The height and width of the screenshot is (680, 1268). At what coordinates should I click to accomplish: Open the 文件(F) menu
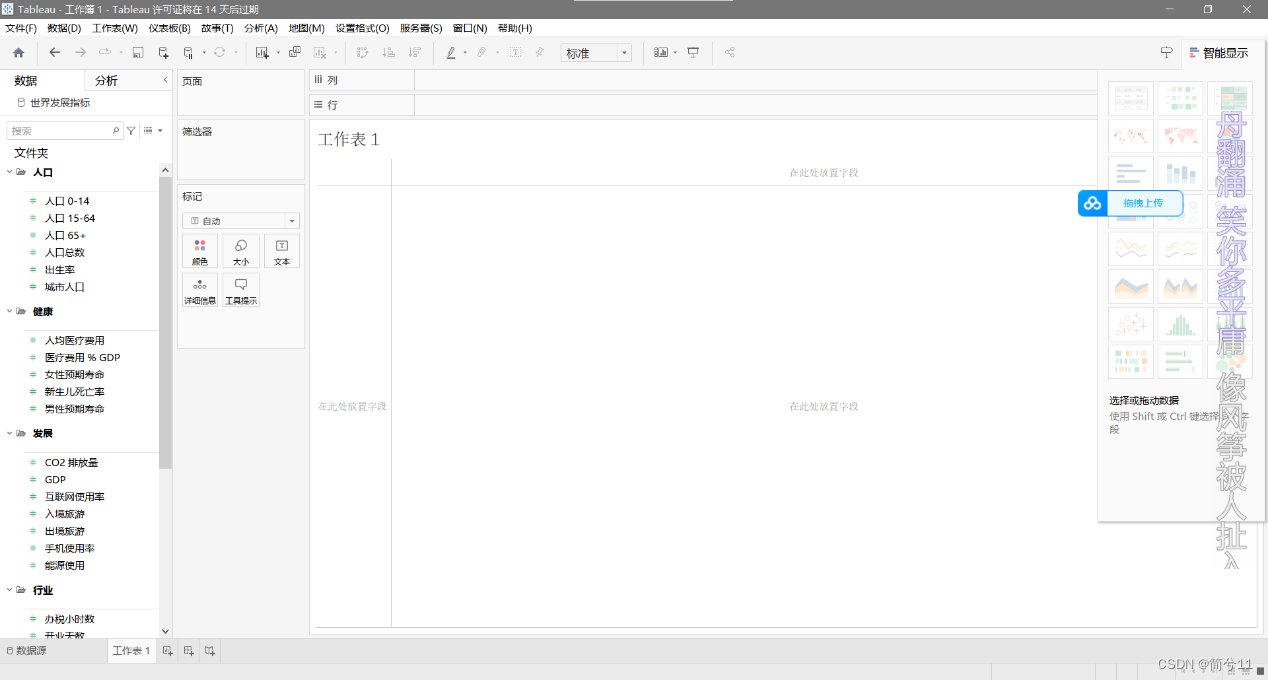tap(21, 28)
